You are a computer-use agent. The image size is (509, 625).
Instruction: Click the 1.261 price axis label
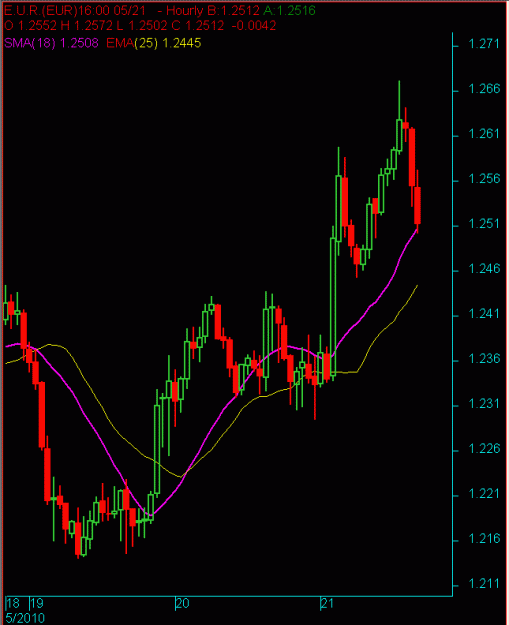484,134
